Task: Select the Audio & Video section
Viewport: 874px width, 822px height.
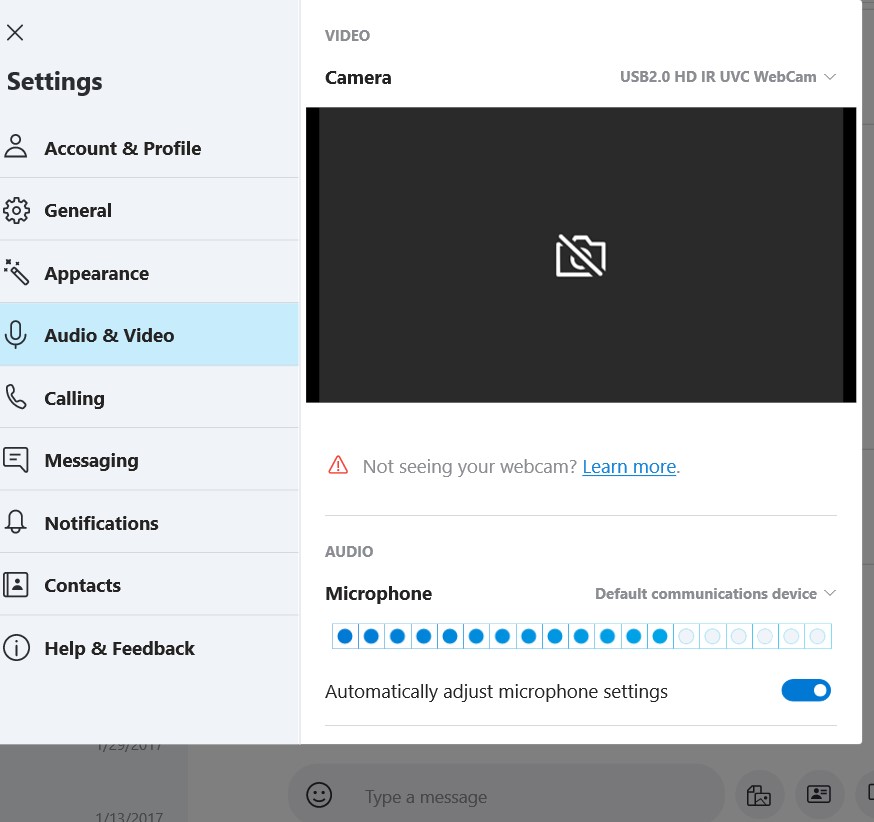Action: click(149, 335)
